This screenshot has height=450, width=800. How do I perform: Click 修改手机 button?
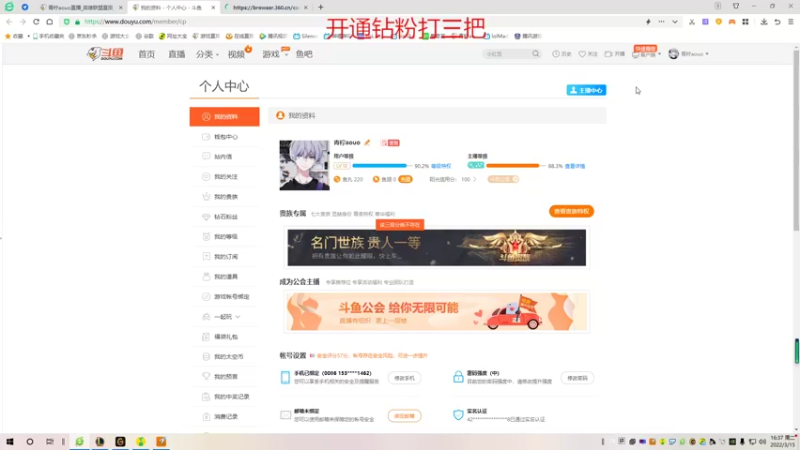point(405,378)
